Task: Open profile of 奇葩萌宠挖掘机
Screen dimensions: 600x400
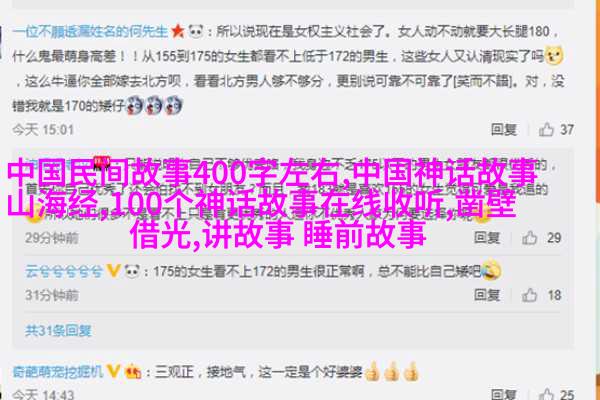Action: click(x=58, y=371)
